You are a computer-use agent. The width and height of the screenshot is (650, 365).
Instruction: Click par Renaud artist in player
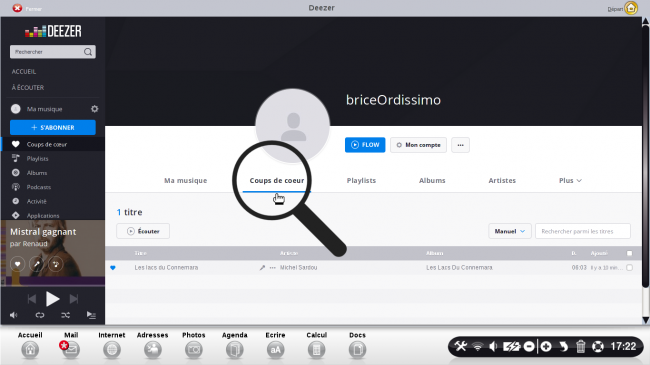point(29,243)
